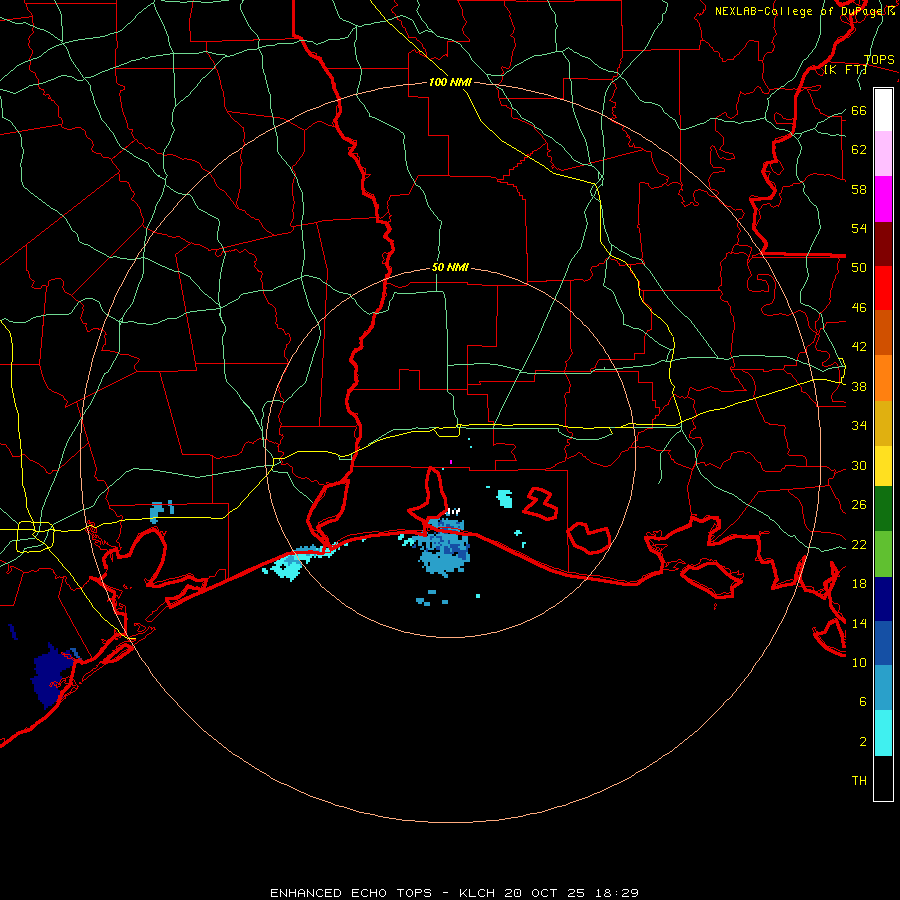
Task: Click the 50 NMI range ring label
Action: point(450,267)
